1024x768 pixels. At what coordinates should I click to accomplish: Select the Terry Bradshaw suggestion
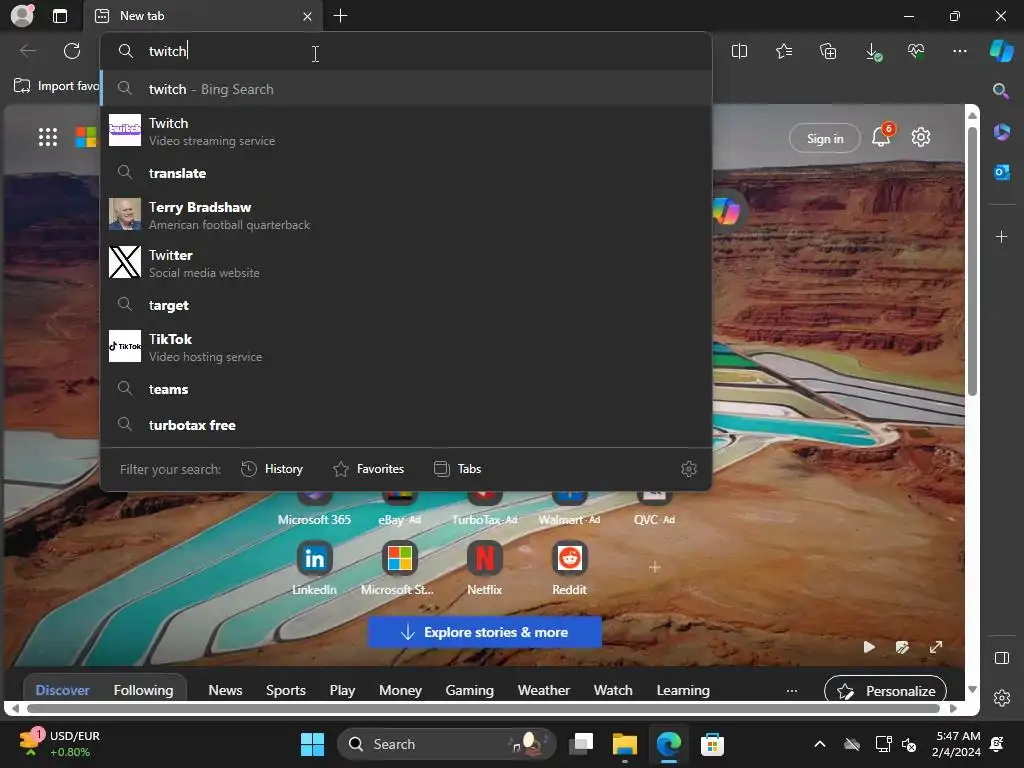pos(406,215)
